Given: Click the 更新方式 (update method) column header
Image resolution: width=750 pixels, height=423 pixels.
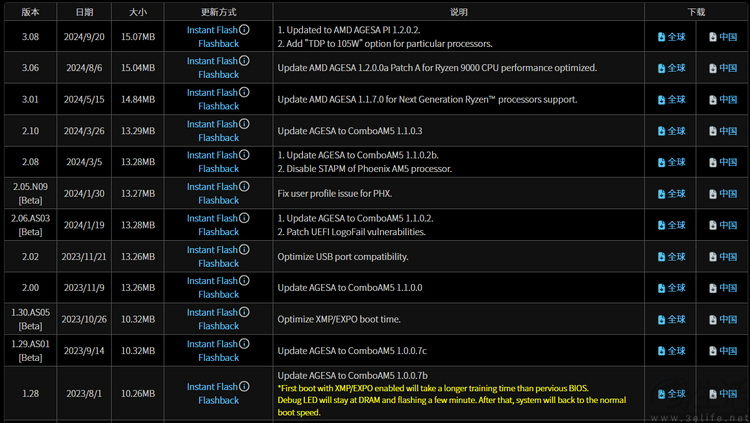Looking at the screenshot, I should click(218, 12).
